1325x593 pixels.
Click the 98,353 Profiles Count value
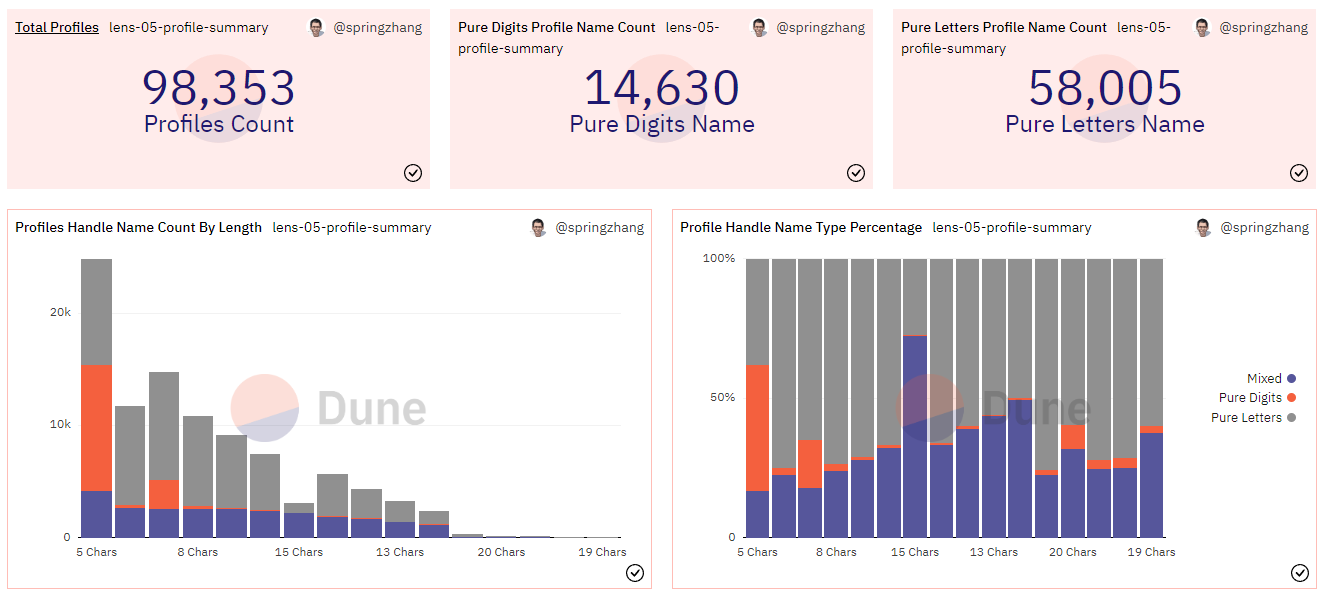[219, 89]
